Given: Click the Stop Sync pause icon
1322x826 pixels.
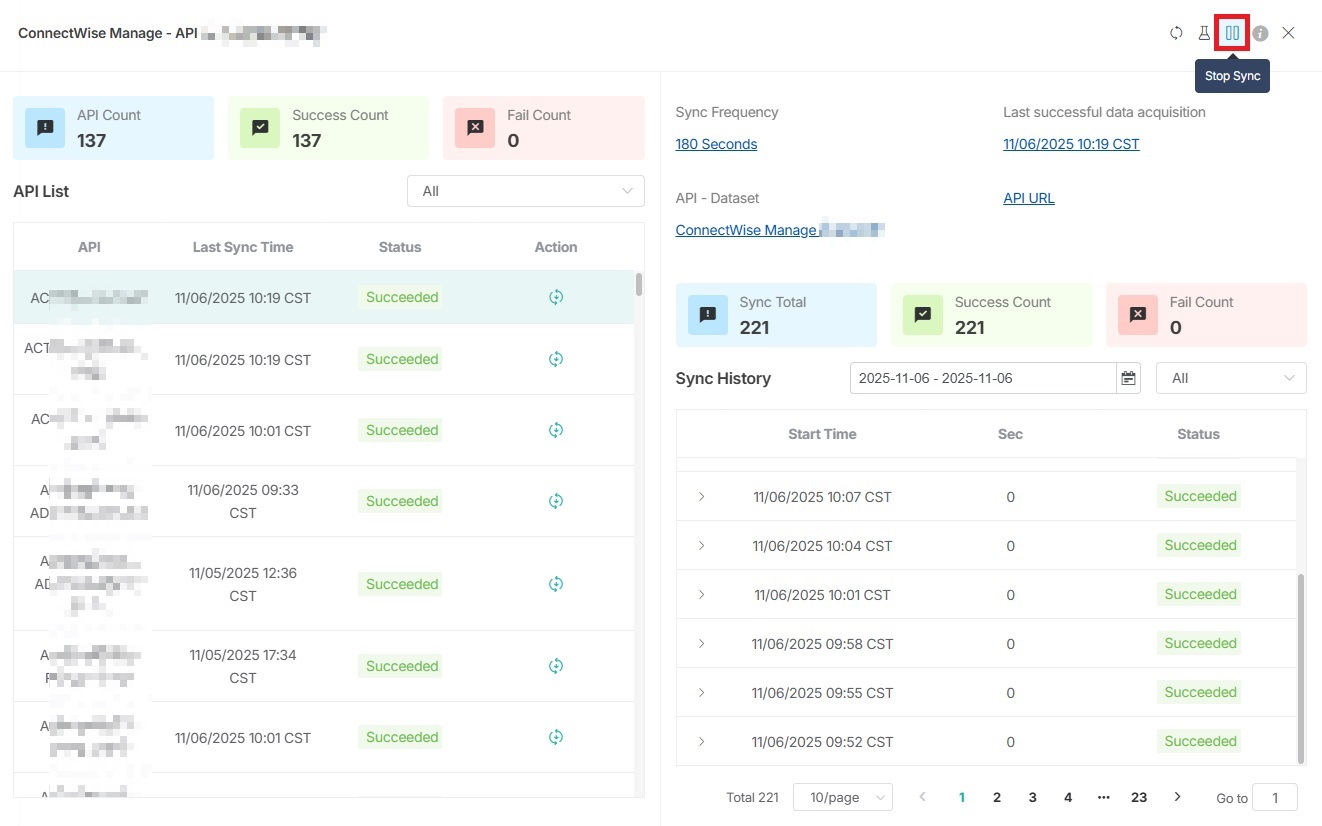Looking at the screenshot, I should (1232, 33).
